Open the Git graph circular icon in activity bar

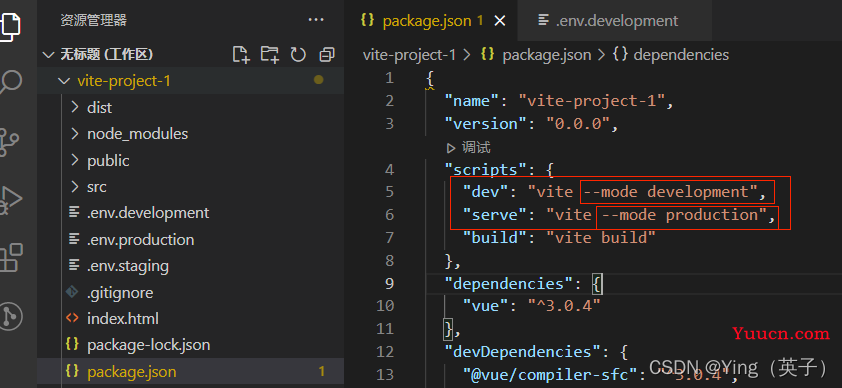point(11,316)
